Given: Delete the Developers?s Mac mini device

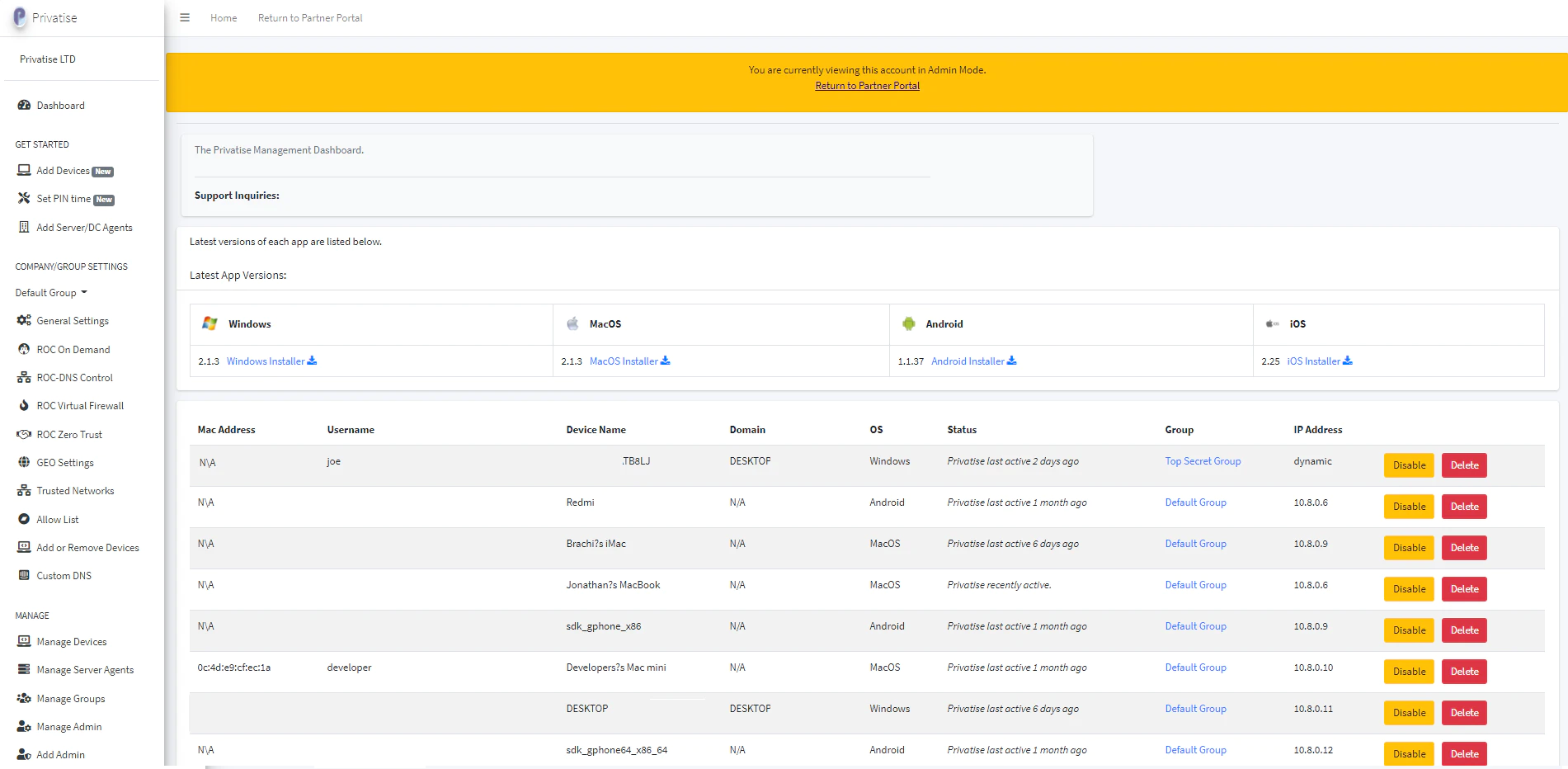Looking at the screenshot, I should pos(1464,672).
